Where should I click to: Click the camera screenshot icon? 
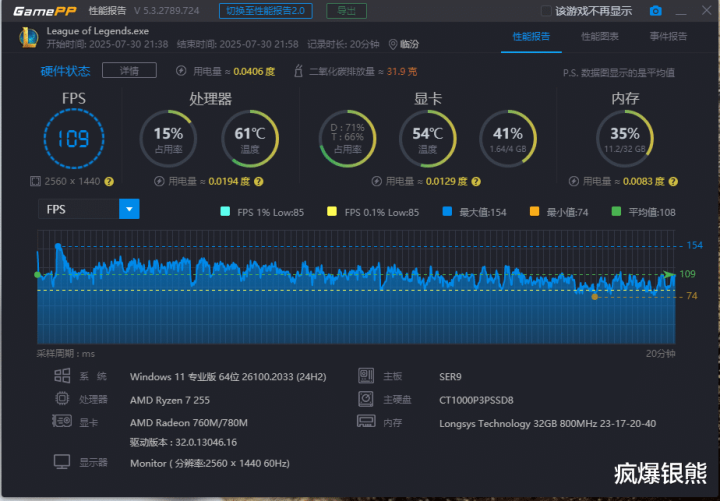point(656,11)
